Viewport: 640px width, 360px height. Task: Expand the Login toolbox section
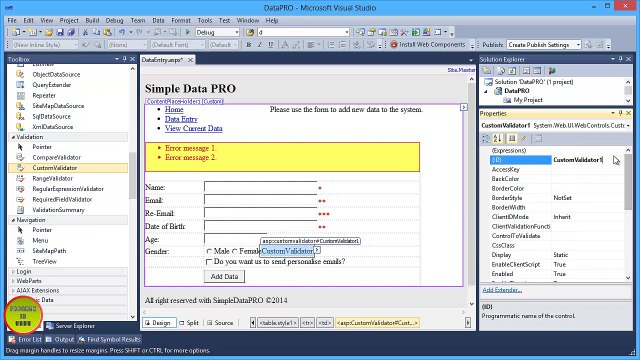(13, 271)
